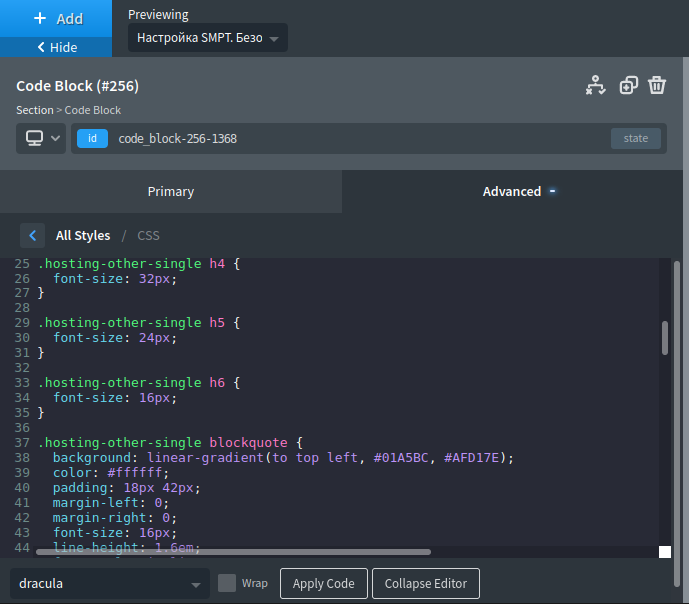This screenshot has width=689, height=604.
Task: Click the '.hosting-other-single h5 {' line
Action: 139,323
